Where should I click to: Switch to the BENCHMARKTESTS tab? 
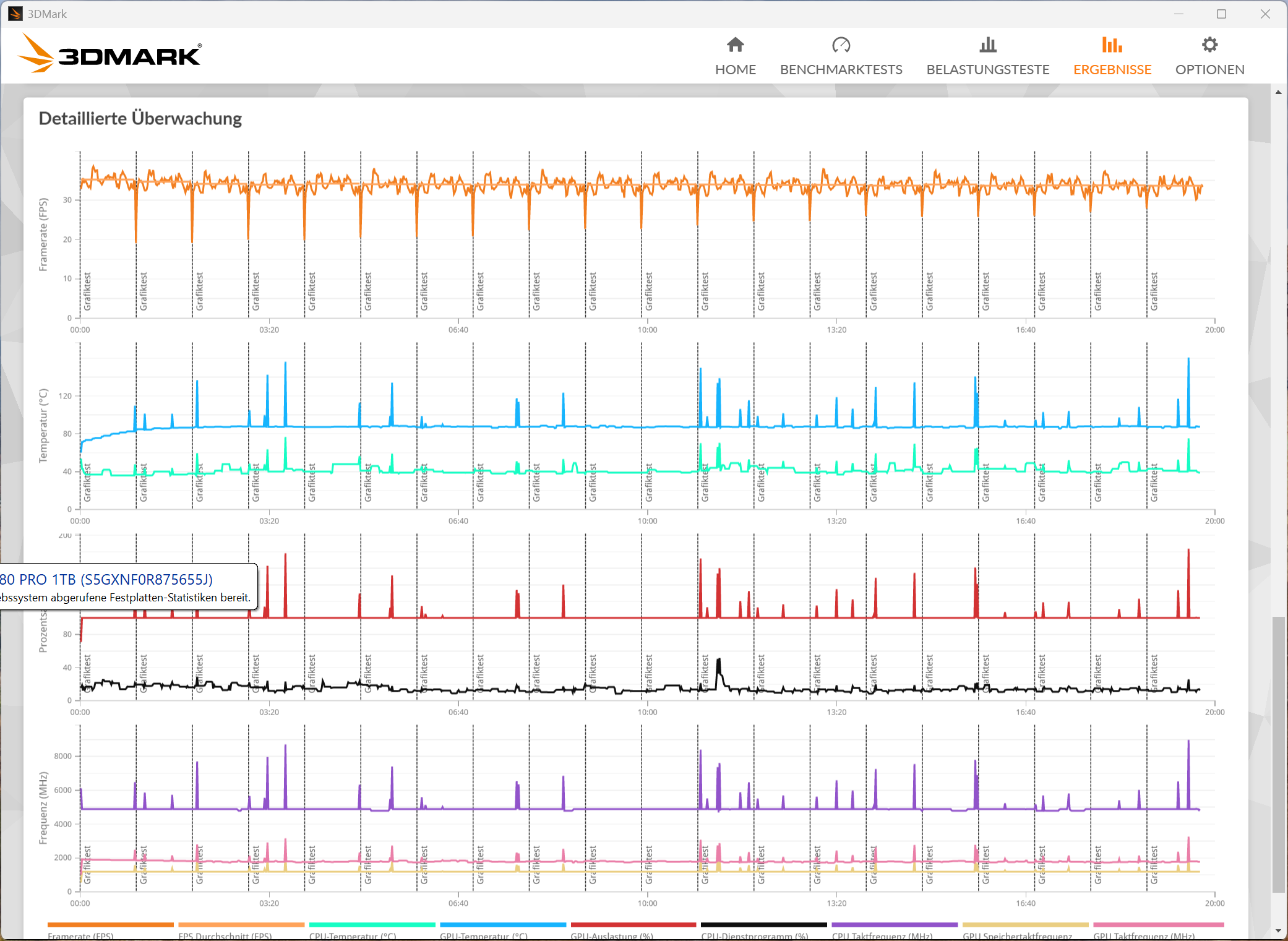pyautogui.click(x=841, y=69)
